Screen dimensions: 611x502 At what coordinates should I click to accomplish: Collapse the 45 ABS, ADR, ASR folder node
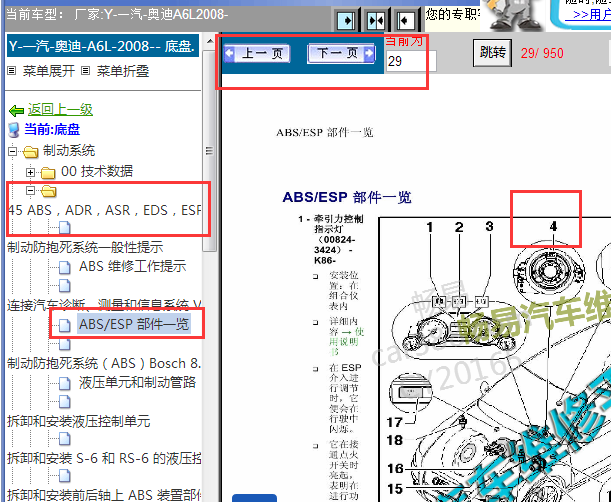click(x=30, y=191)
